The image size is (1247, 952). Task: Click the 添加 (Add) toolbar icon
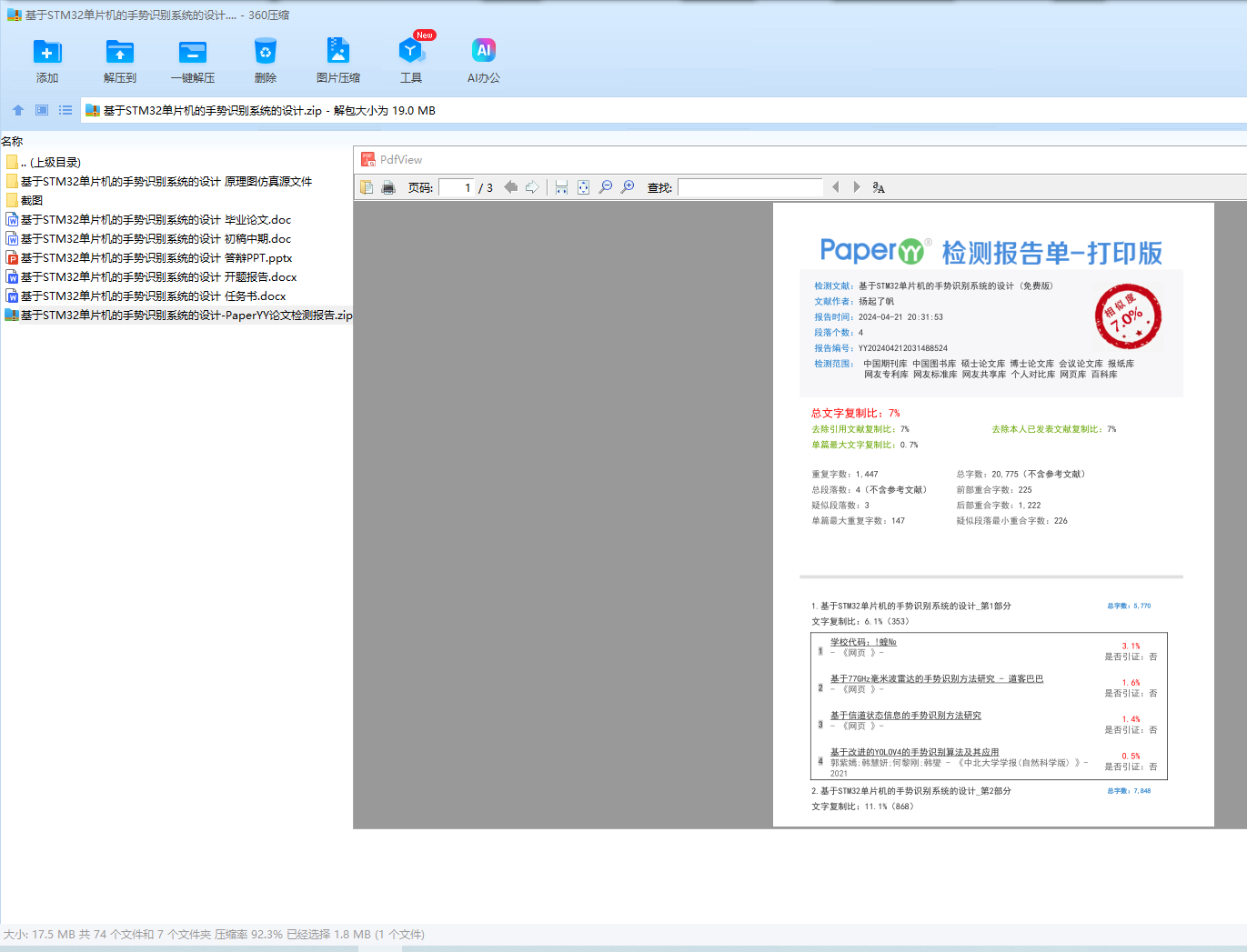47,52
